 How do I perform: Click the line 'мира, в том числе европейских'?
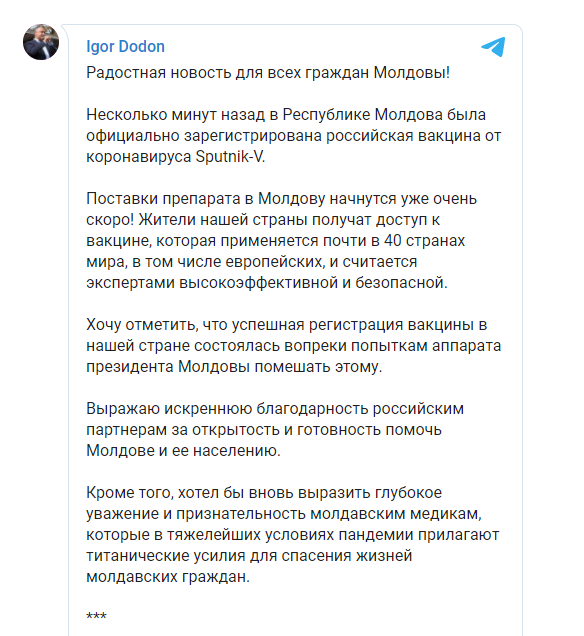pyautogui.click(x=251, y=262)
